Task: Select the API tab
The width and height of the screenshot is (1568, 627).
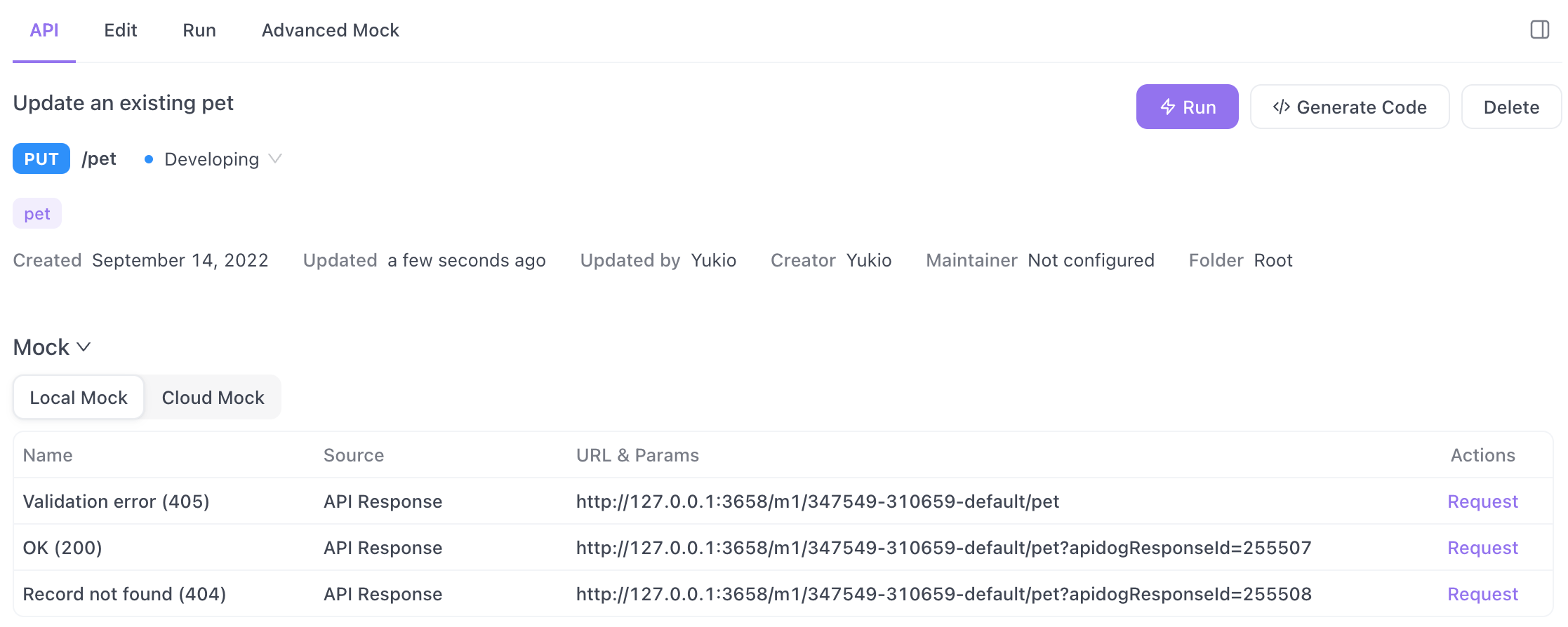Action: [44, 30]
